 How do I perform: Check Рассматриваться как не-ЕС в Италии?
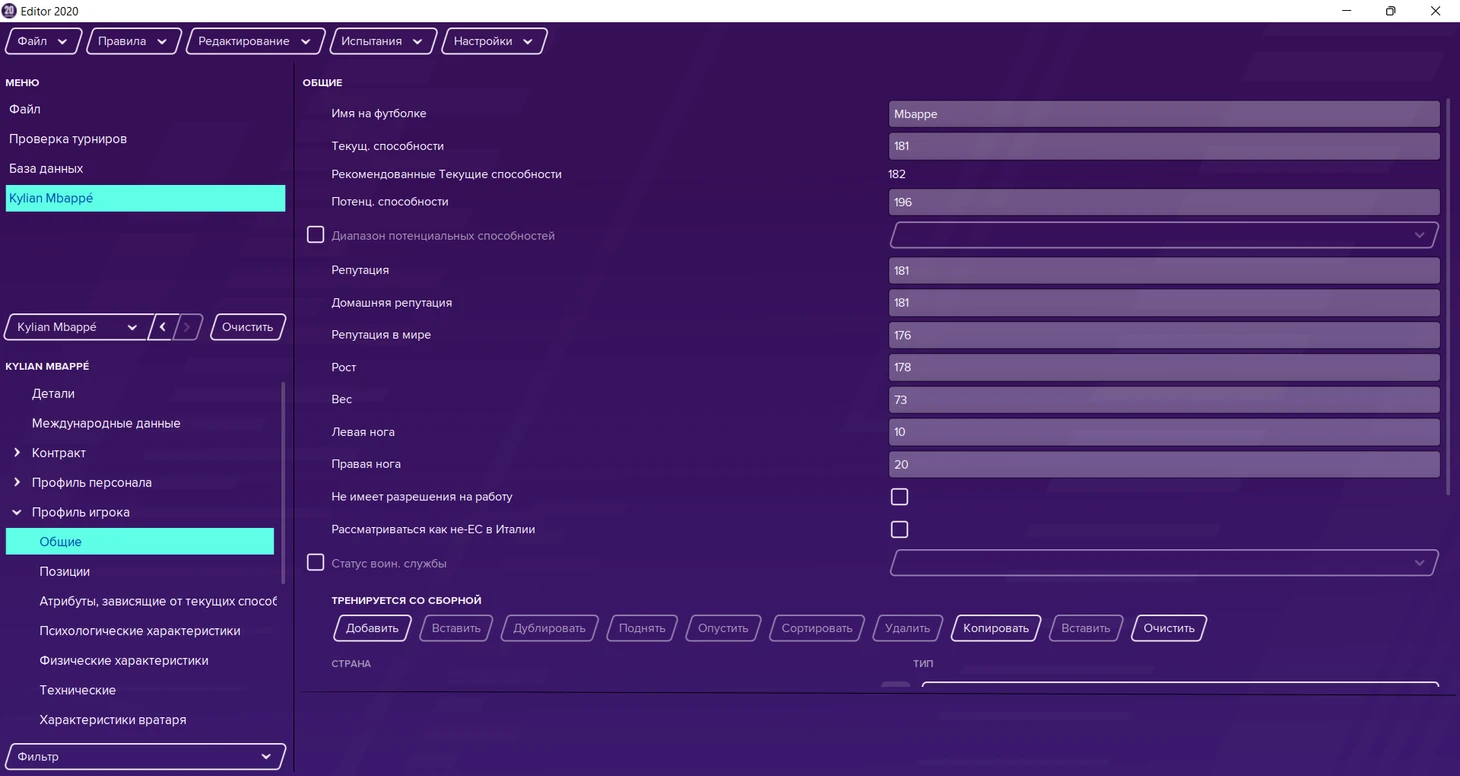[x=899, y=529]
